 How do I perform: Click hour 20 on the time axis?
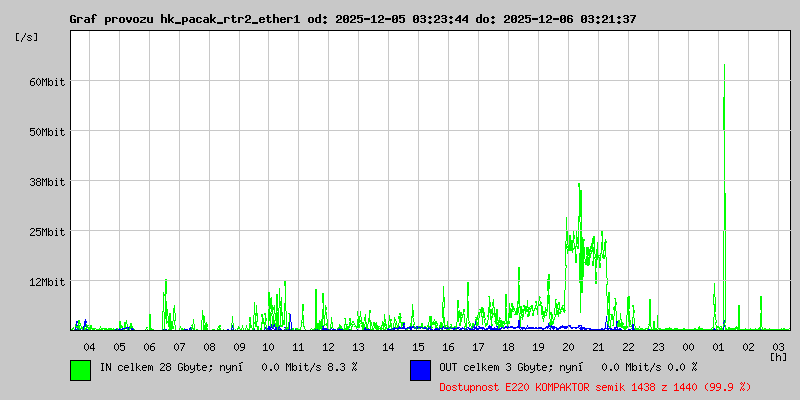[x=568, y=346]
